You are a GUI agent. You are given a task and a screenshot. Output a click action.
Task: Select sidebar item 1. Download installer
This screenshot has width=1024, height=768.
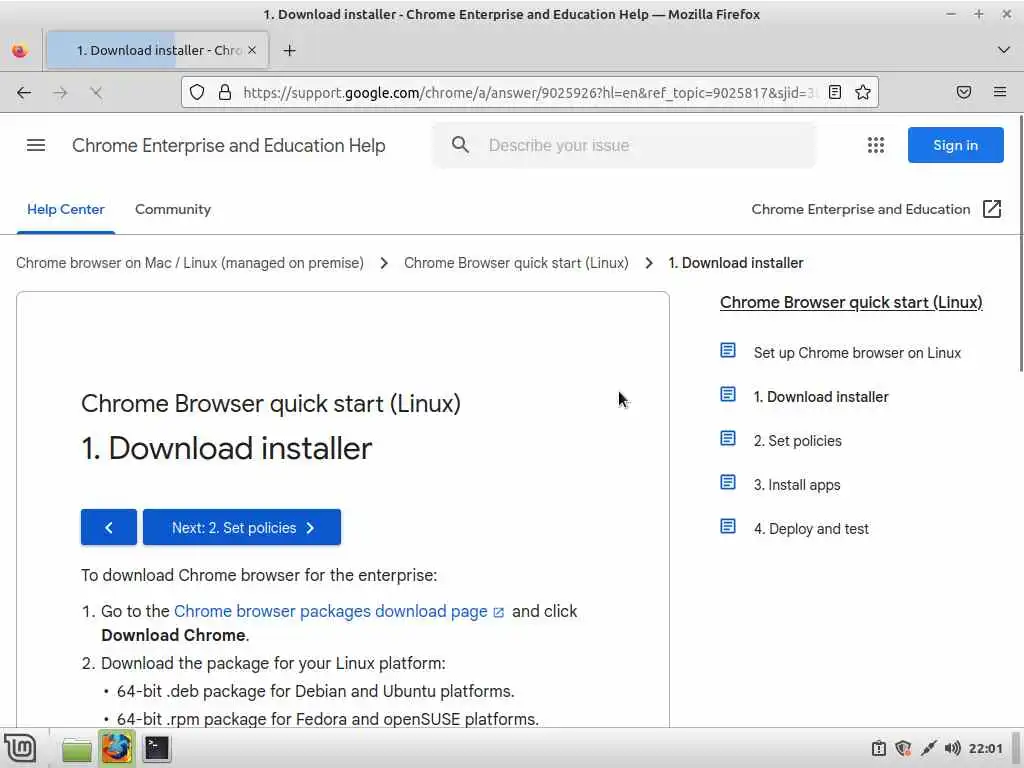click(x=821, y=397)
